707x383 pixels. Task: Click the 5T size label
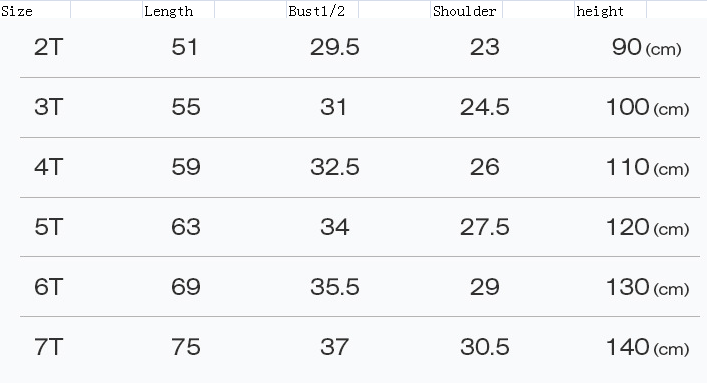point(48,227)
